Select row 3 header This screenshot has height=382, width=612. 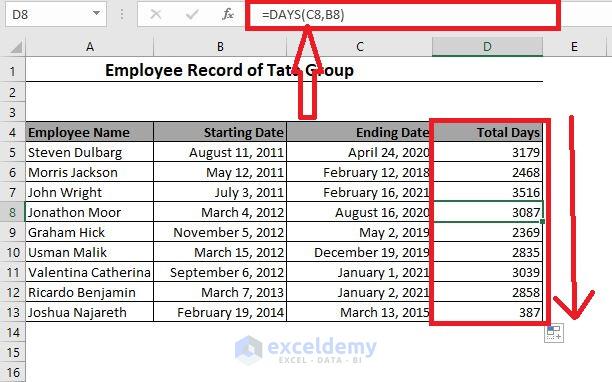[x=12, y=112]
